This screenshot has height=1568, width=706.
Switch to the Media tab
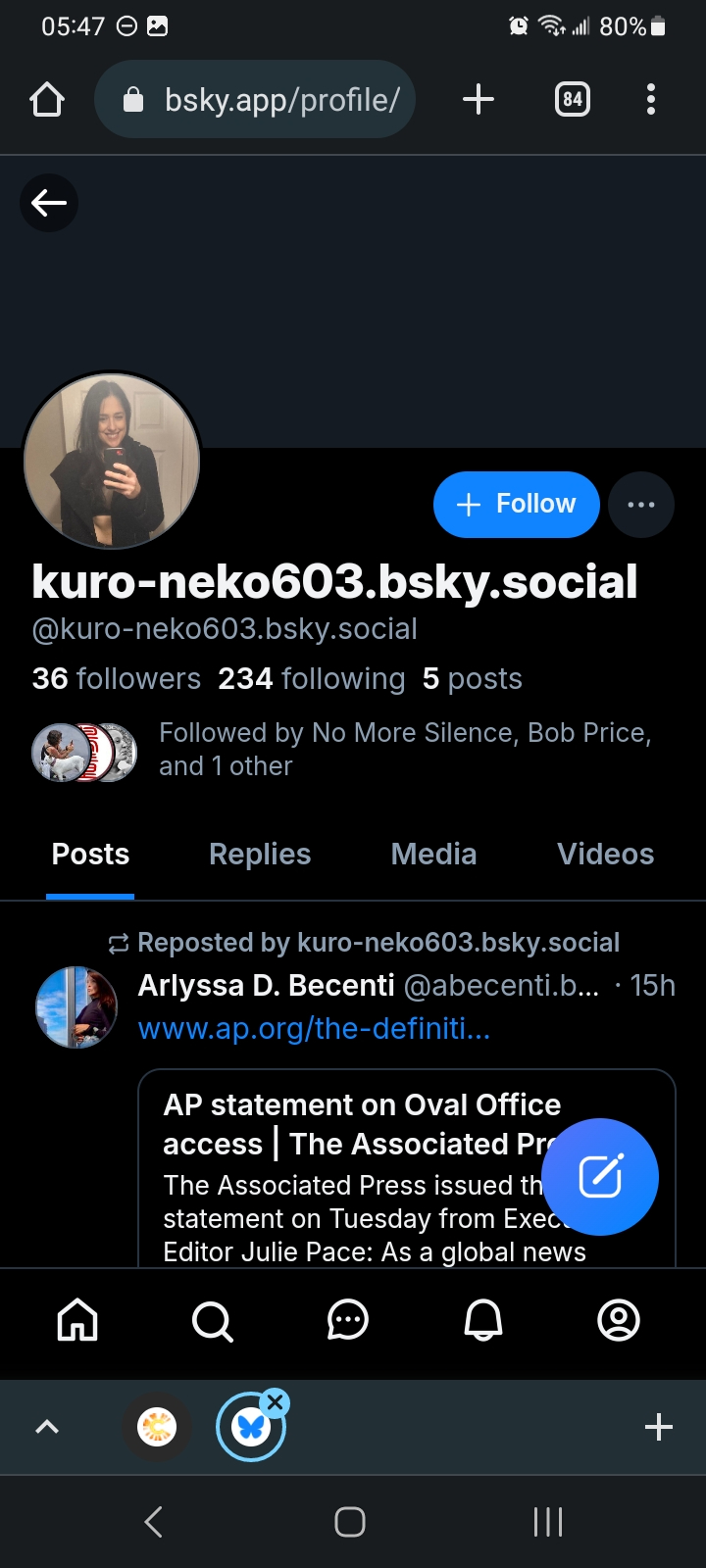(433, 855)
